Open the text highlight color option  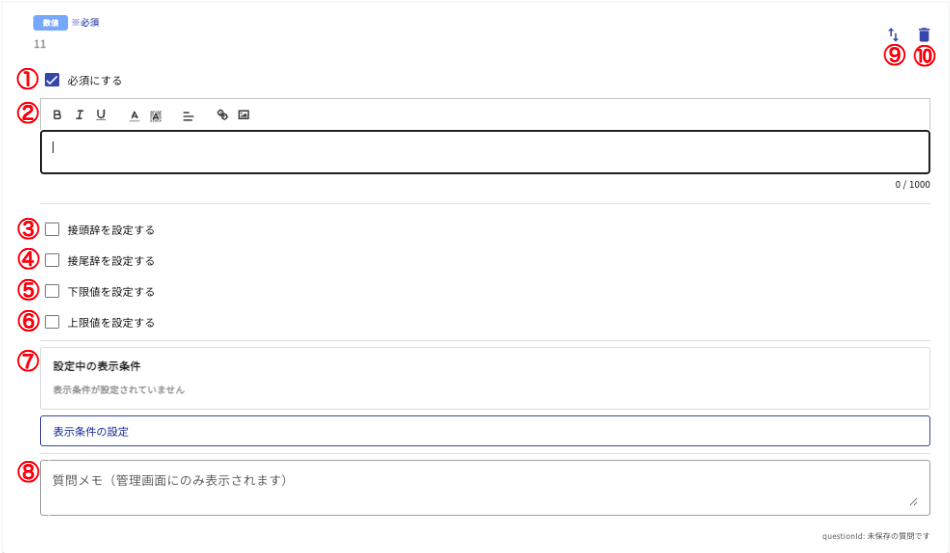[156, 115]
